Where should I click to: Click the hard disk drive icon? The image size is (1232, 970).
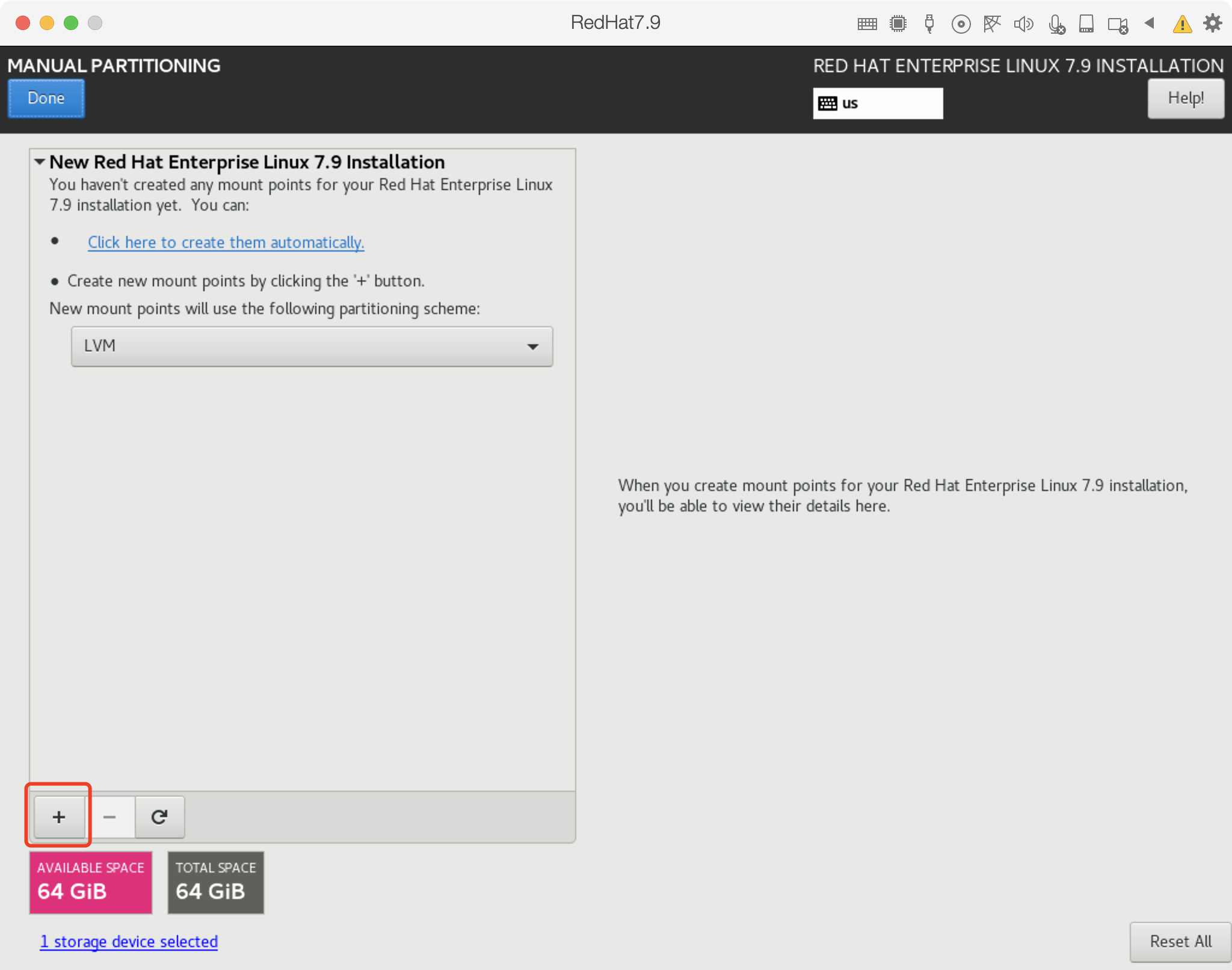click(1086, 24)
